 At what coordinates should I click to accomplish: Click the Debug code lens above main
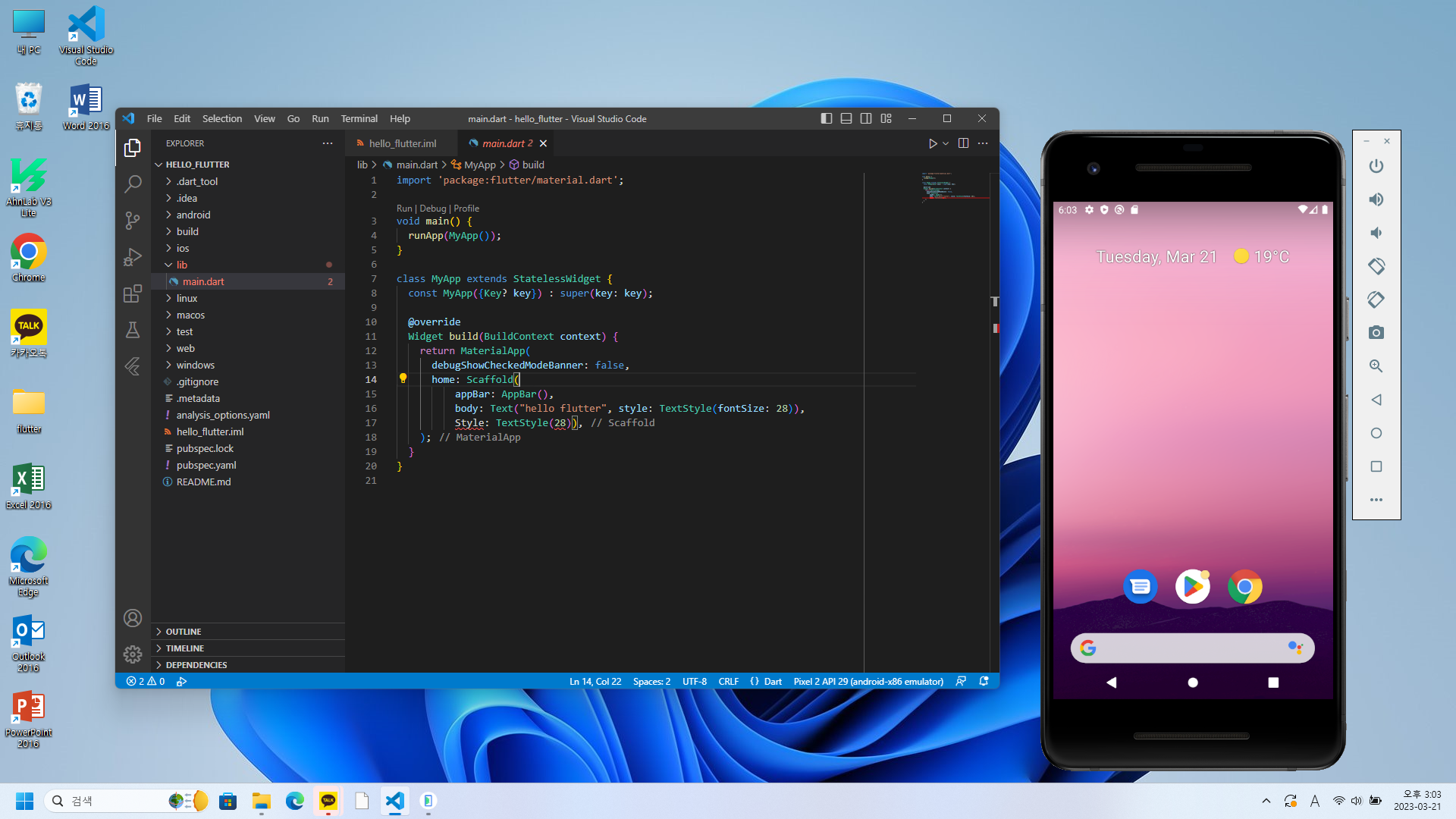[x=433, y=209]
